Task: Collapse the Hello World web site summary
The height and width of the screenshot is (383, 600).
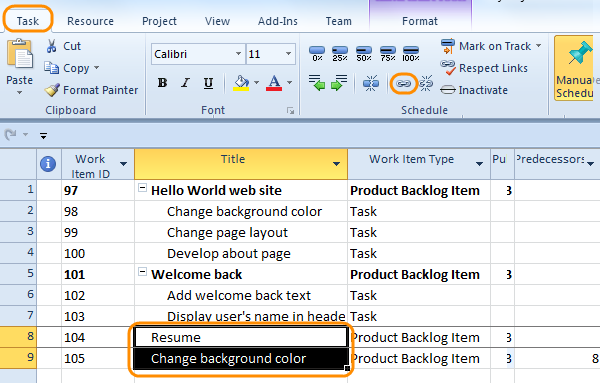Action: pyautogui.click(x=142, y=188)
